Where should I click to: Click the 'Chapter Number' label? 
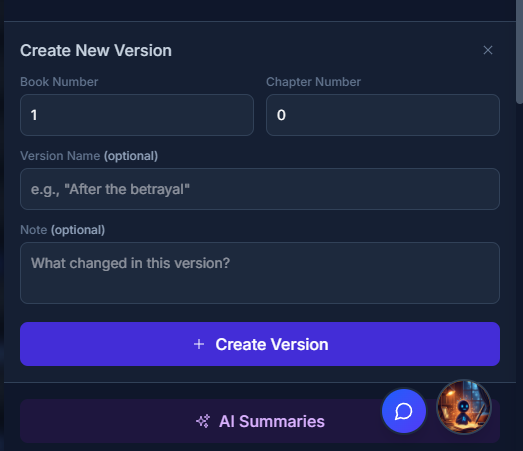[313, 82]
